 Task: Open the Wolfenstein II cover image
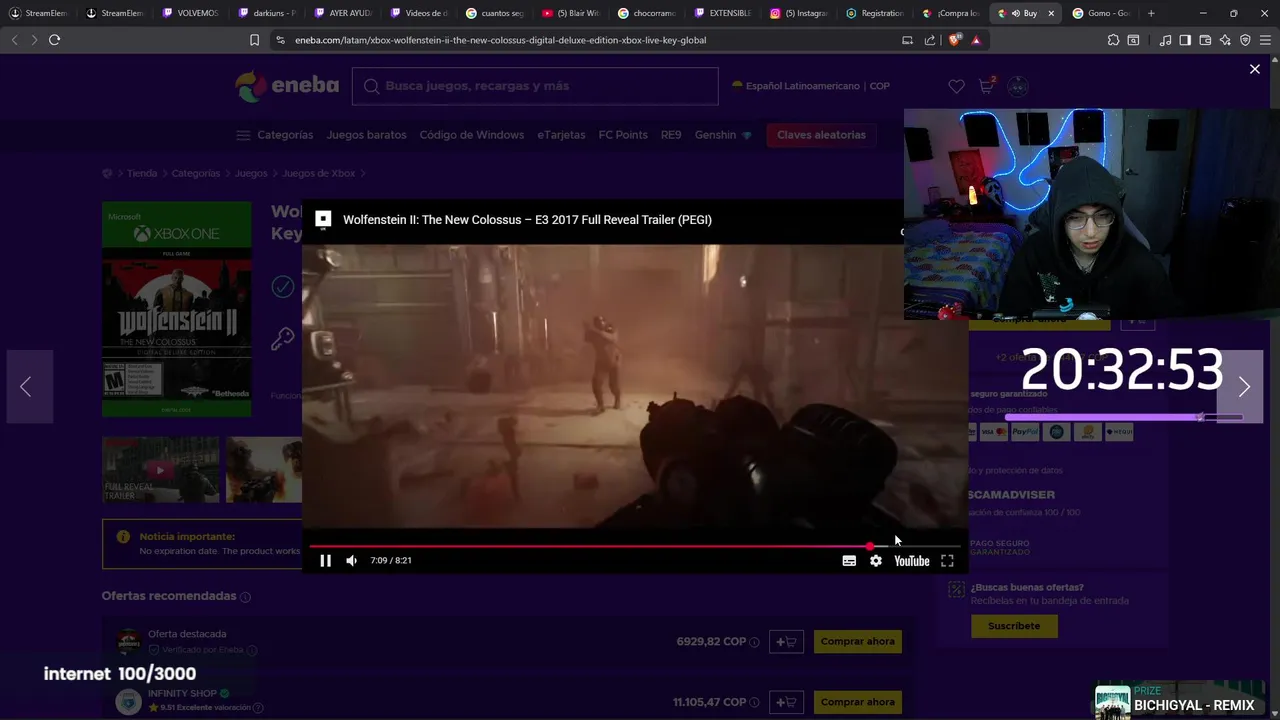(x=177, y=309)
